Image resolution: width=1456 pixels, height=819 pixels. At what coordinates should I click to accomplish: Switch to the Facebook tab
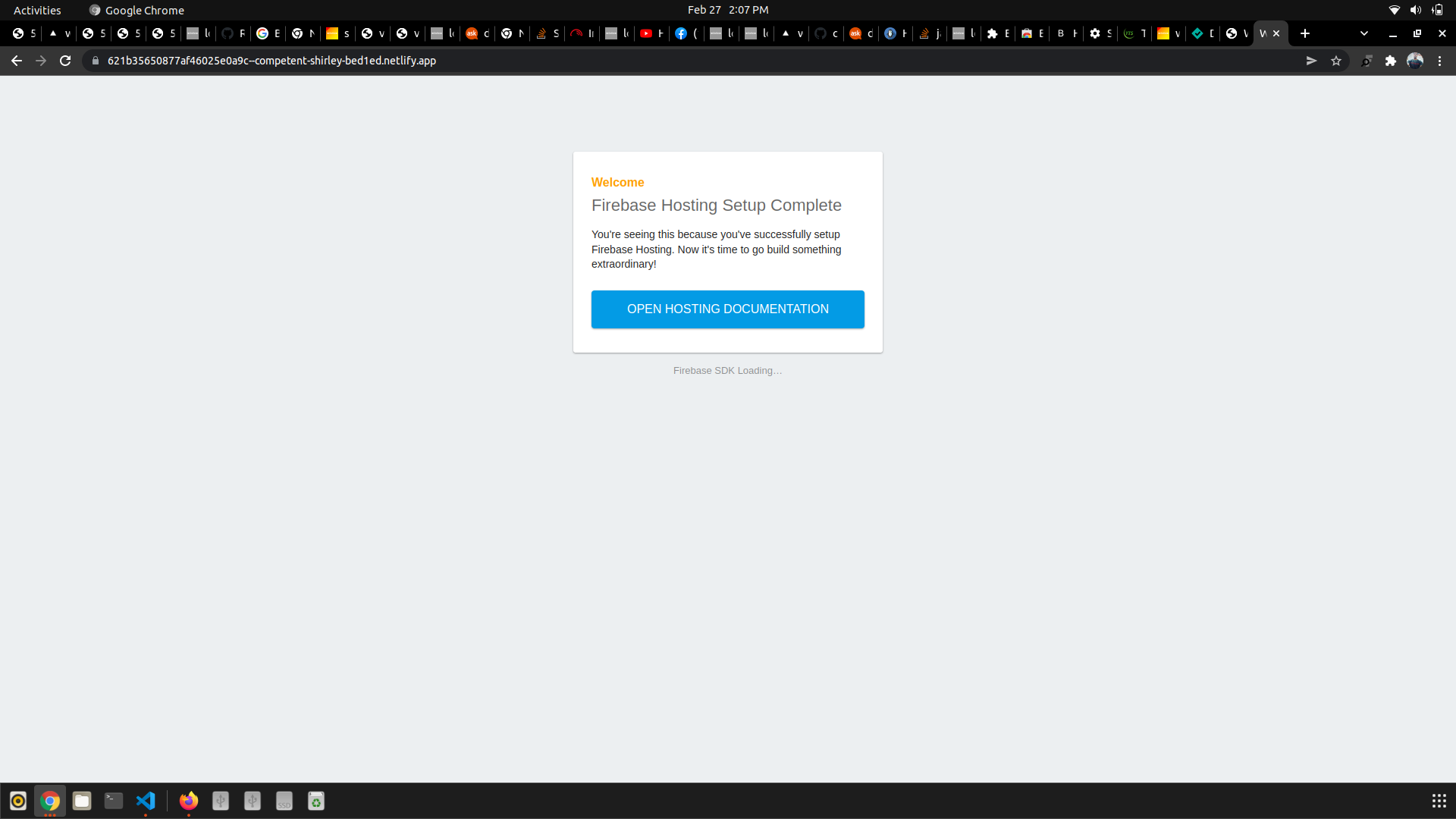(686, 33)
